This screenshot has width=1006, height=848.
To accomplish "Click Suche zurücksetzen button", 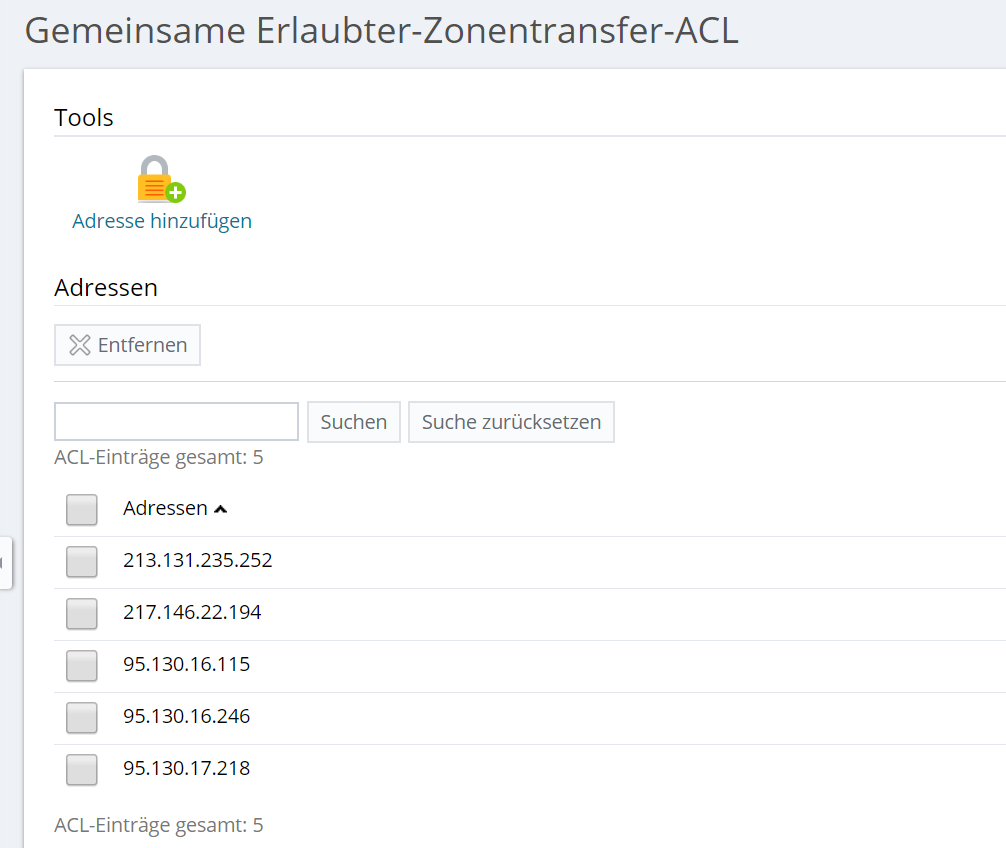I will (511, 422).
